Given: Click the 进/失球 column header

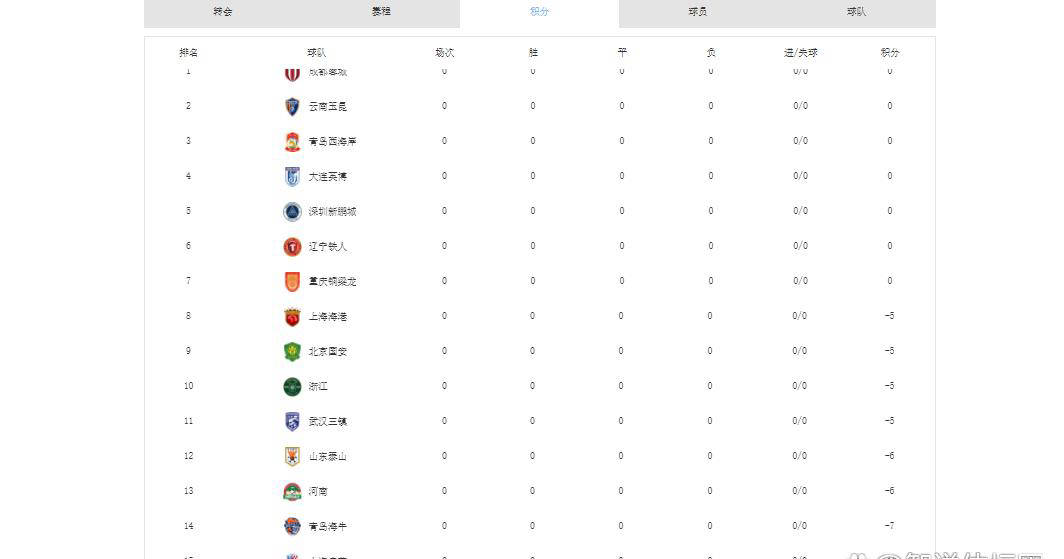Looking at the screenshot, I should click(800, 53).
